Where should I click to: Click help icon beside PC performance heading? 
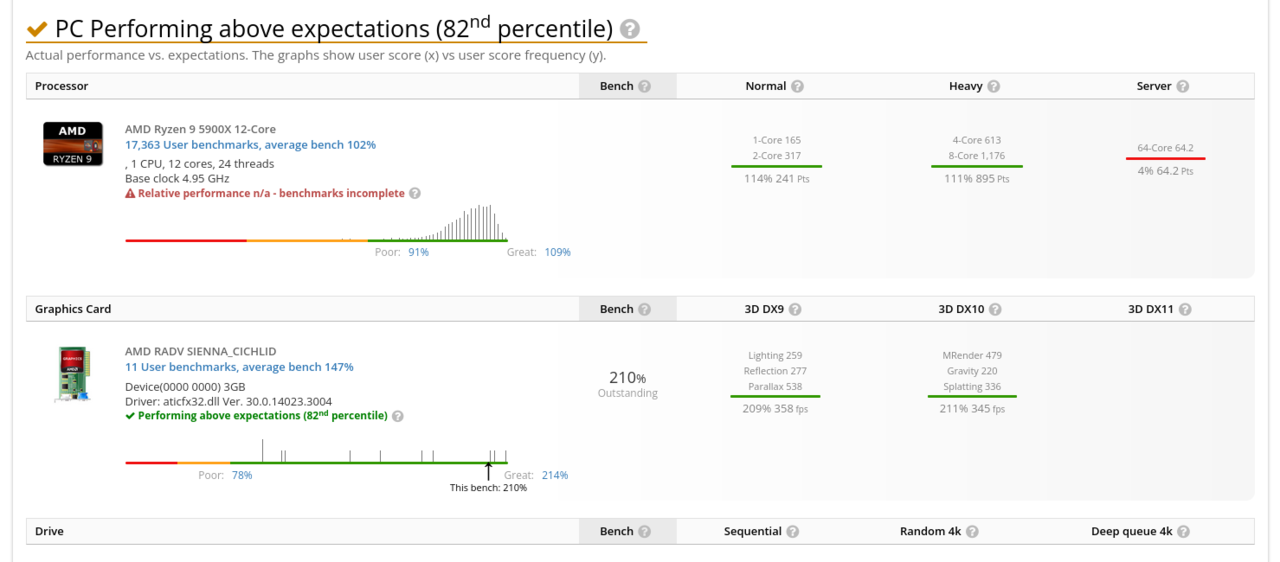[x=630, y=30]
